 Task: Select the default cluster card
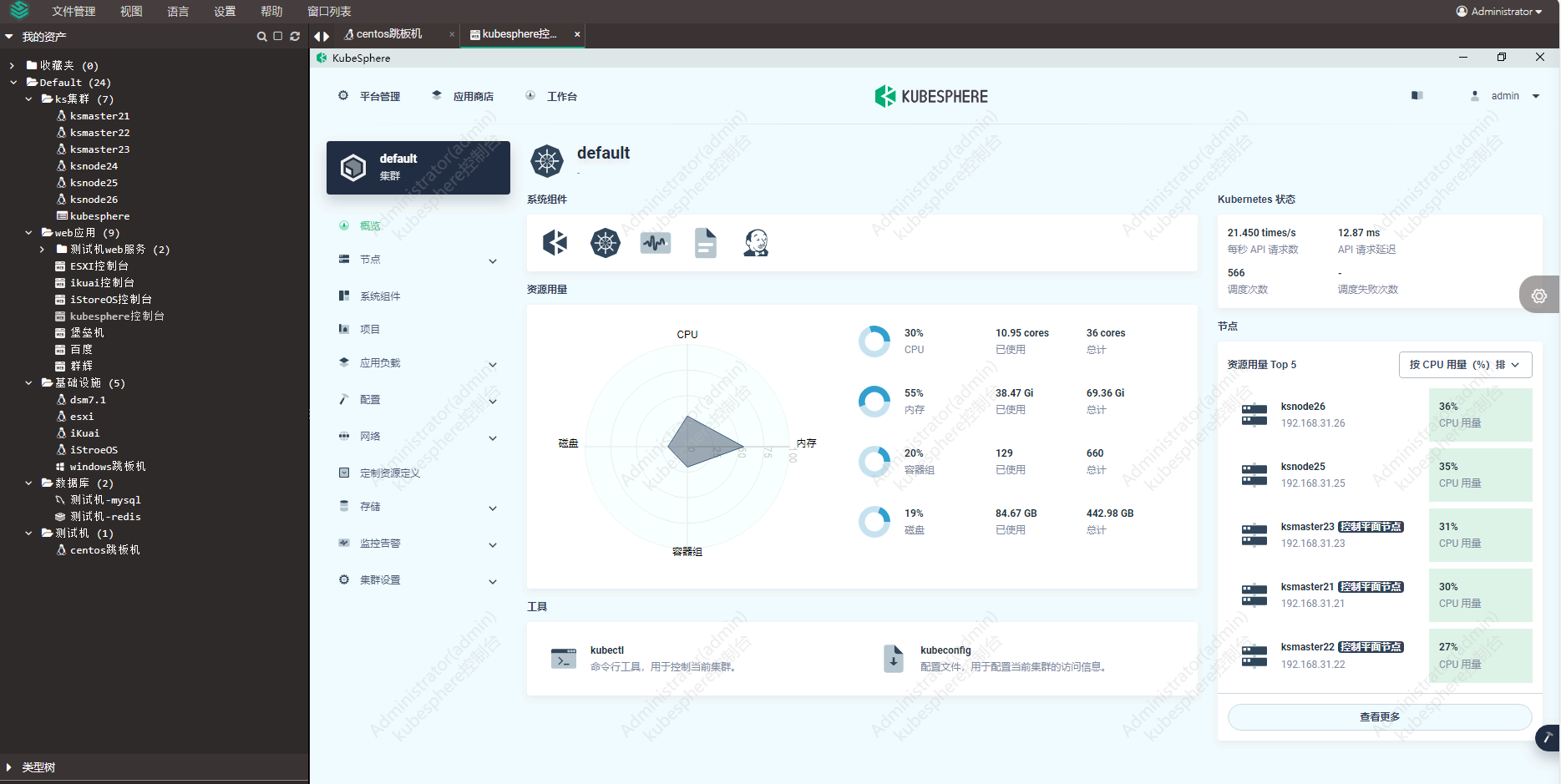pos(418,168)
